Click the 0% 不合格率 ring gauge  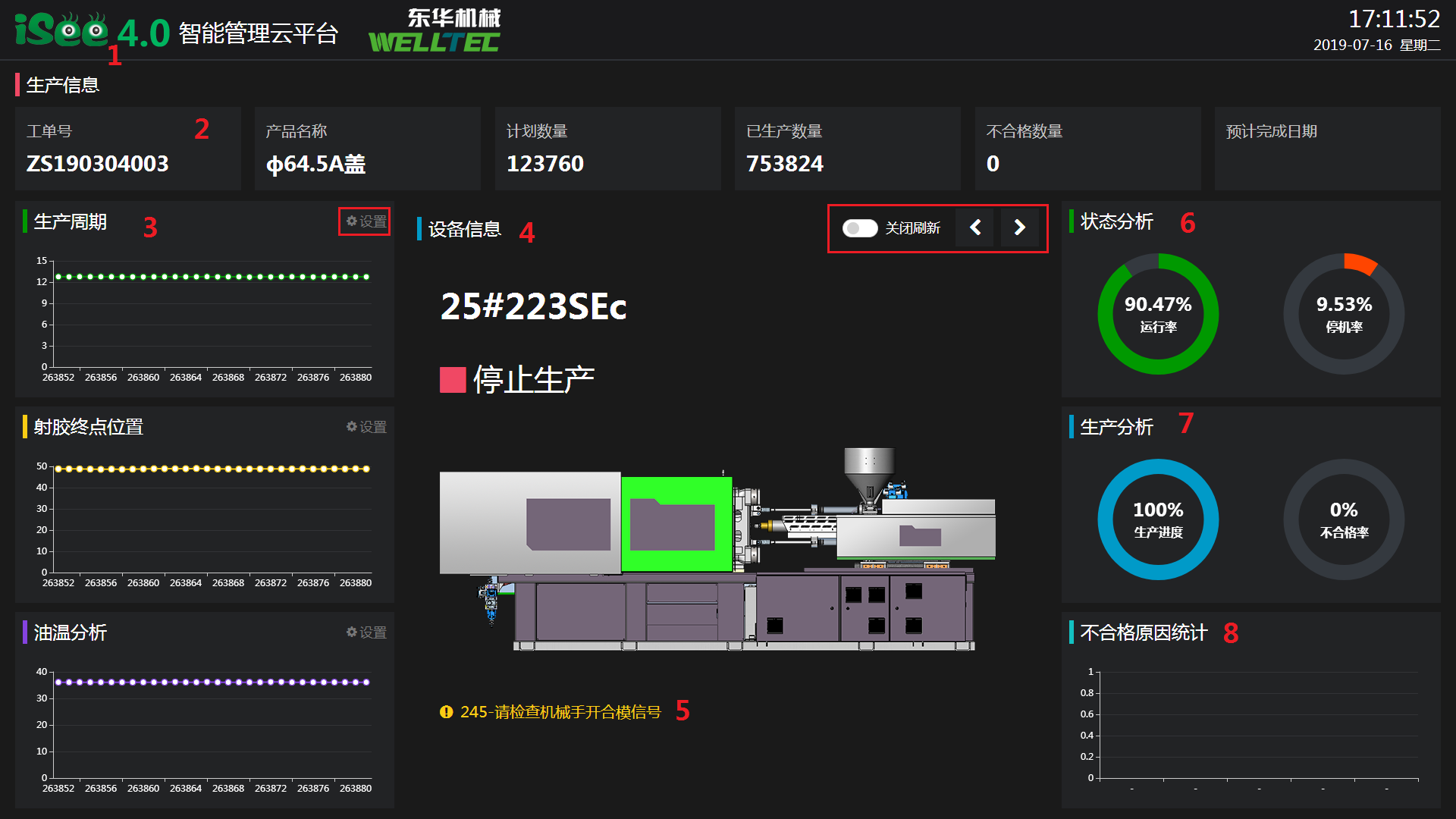tap(1344, 519)
